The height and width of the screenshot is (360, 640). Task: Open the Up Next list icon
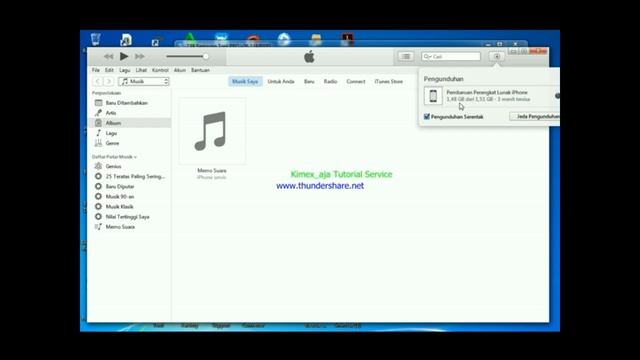[406, 56]
